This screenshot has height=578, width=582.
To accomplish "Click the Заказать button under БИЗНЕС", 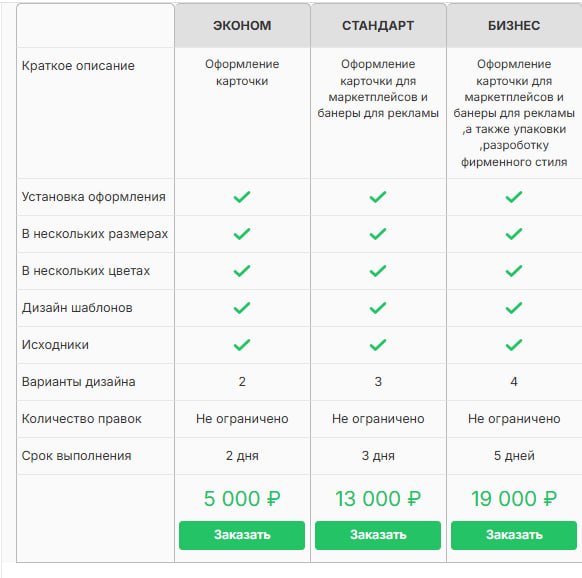I will 514,535.
